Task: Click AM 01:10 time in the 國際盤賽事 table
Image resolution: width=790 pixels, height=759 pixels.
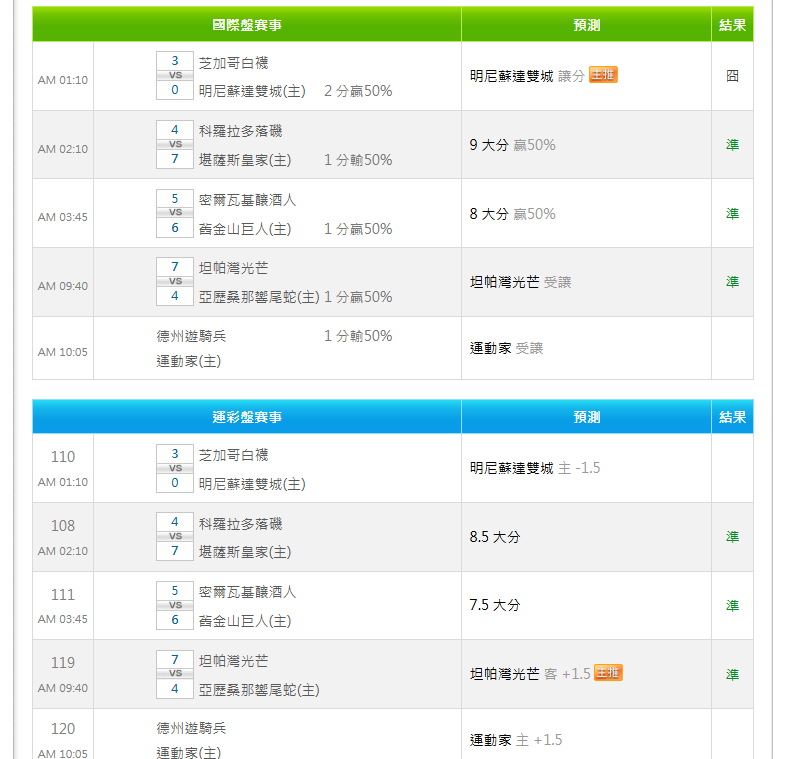Action: [x=63, y=80]
